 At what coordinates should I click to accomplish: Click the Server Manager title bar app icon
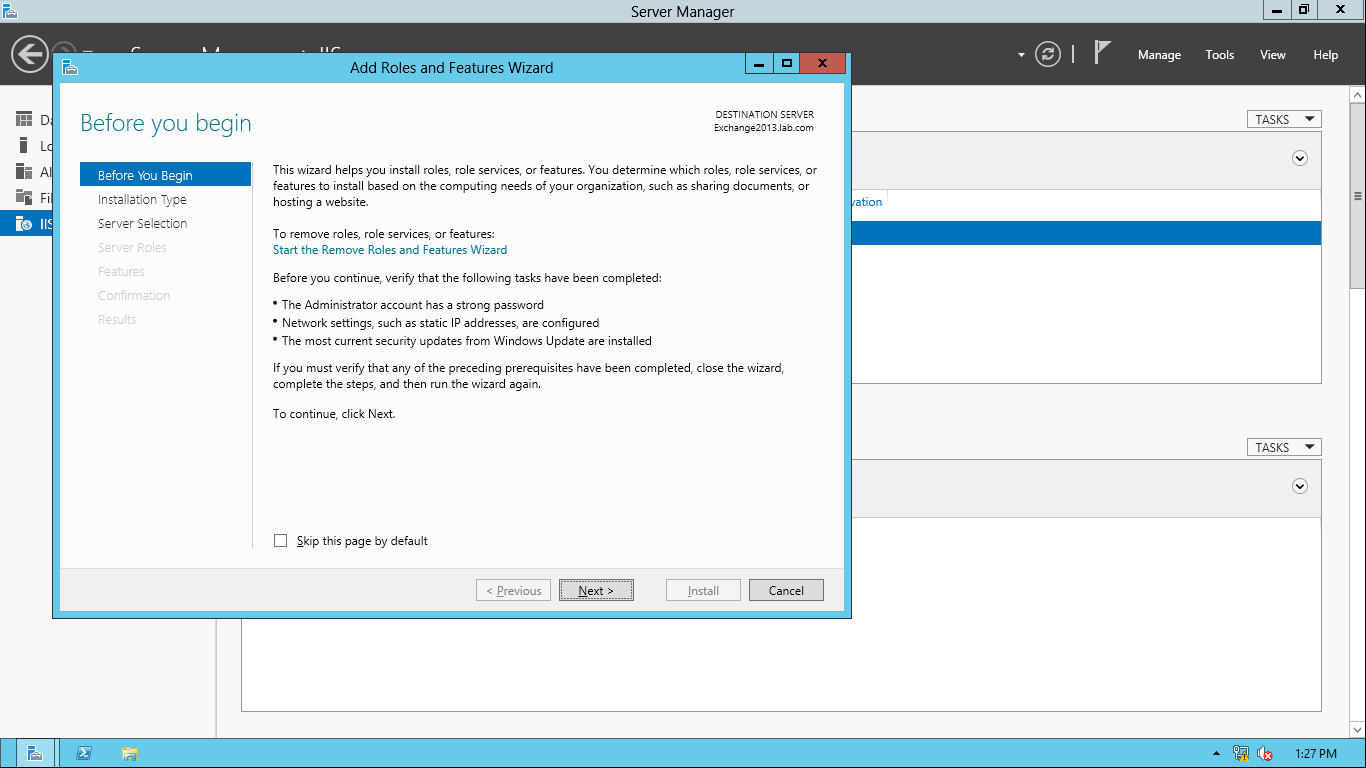point(10,11)
